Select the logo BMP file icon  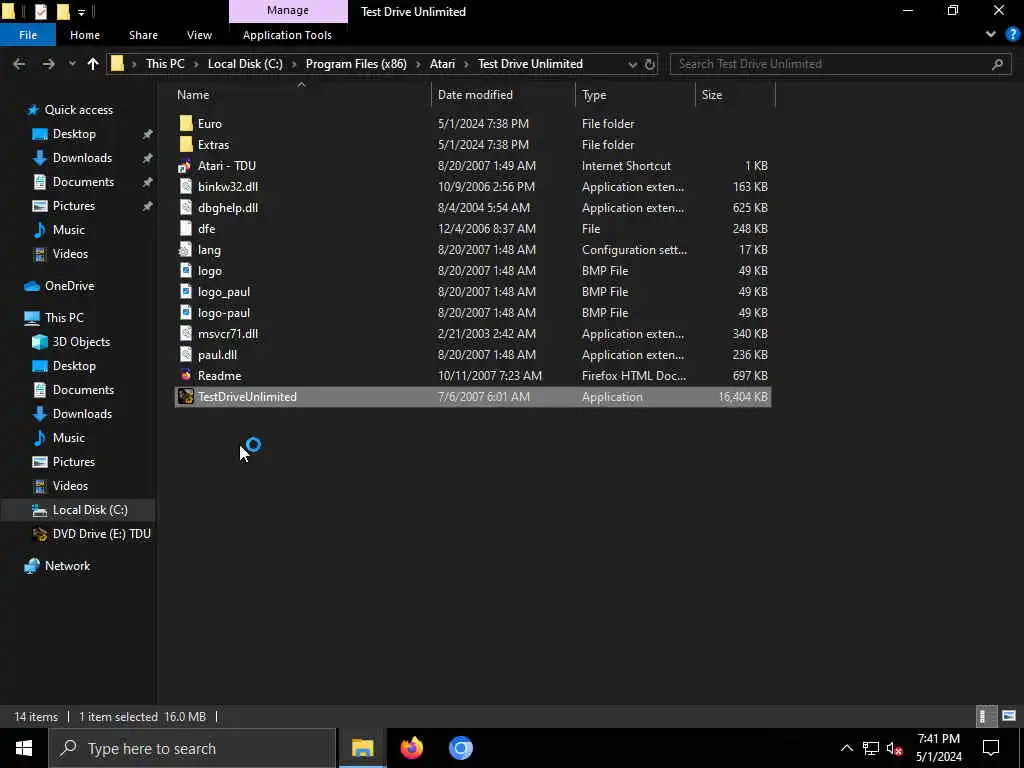click(186, 270)
